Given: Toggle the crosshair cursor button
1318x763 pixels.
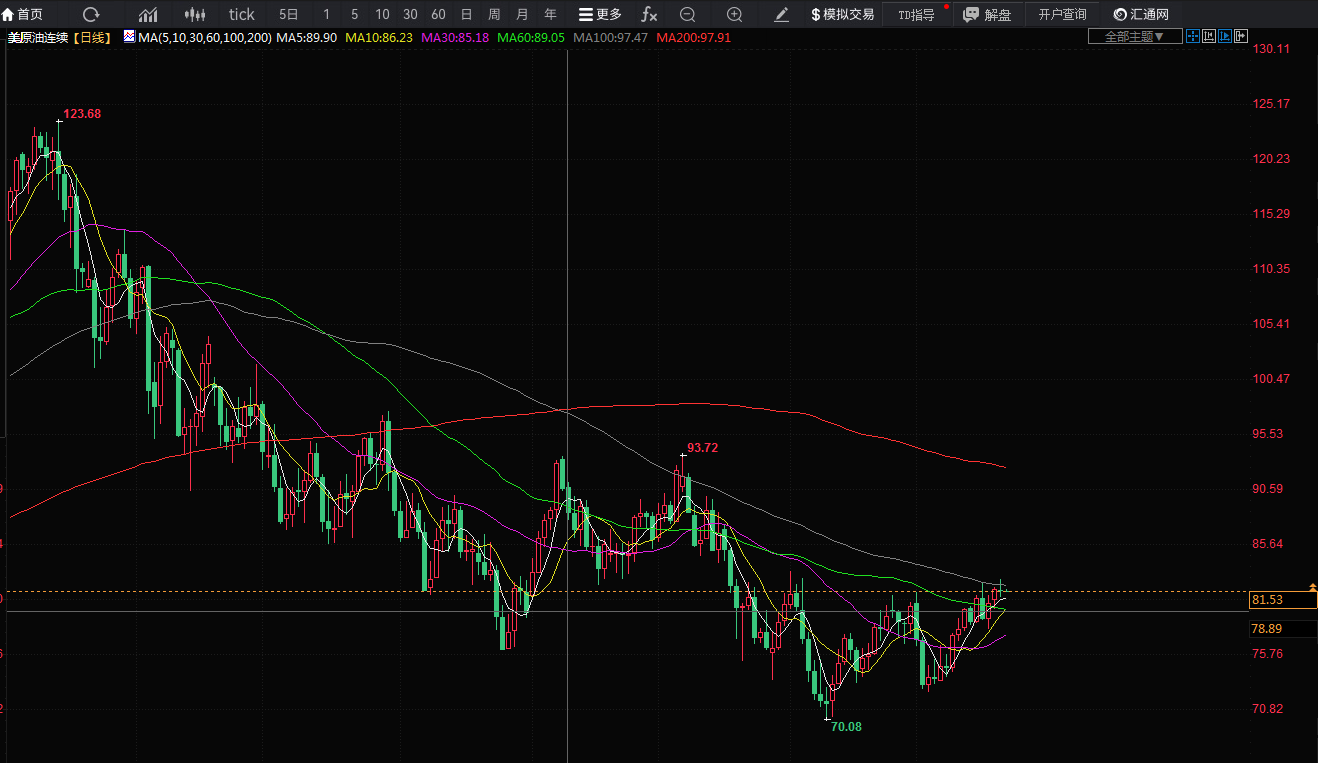Looking at the screenshot, I should point(1192,37).
